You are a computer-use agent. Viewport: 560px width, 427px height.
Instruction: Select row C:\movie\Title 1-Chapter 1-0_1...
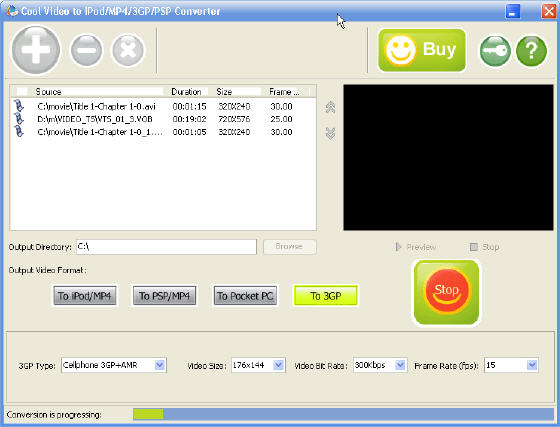[x=163, y=132]
